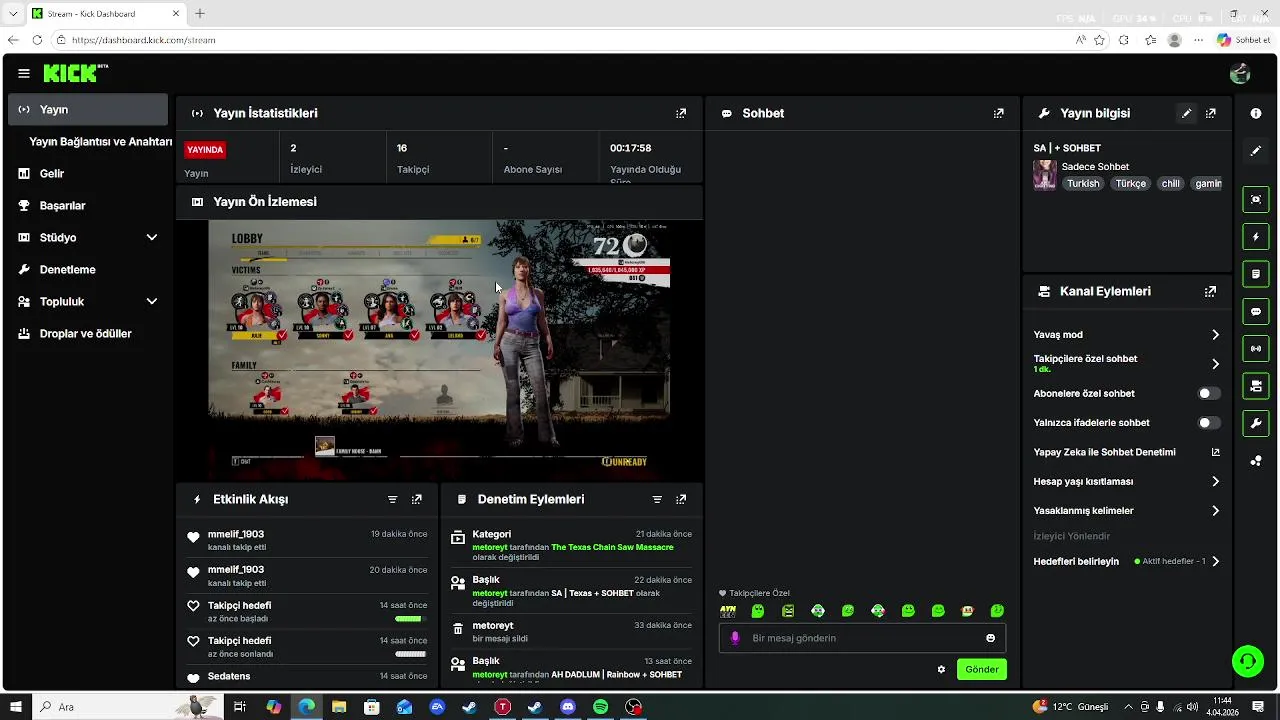
Task: Open filter options in Etkinlik Akışı
Action: 392,499
